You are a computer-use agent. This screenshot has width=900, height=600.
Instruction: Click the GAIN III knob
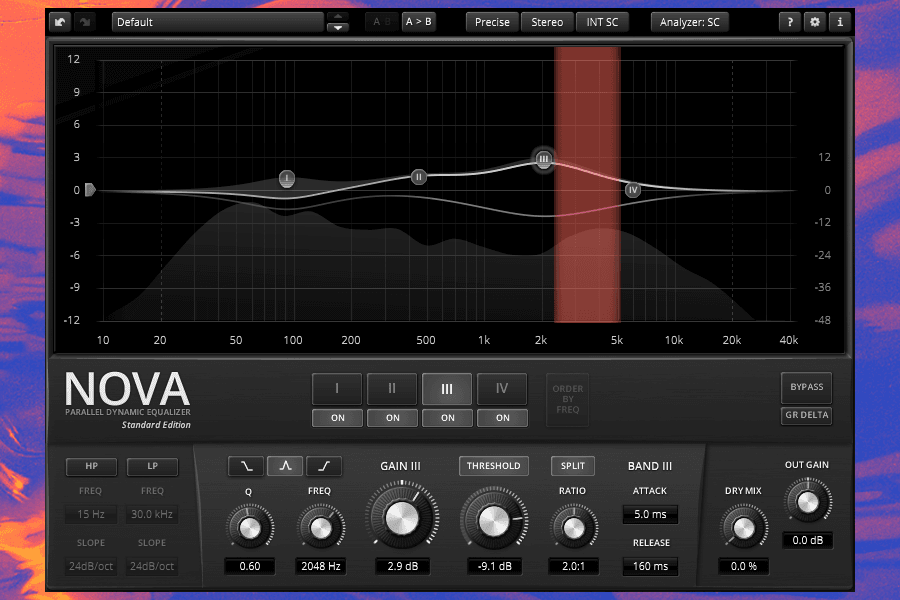402,518
